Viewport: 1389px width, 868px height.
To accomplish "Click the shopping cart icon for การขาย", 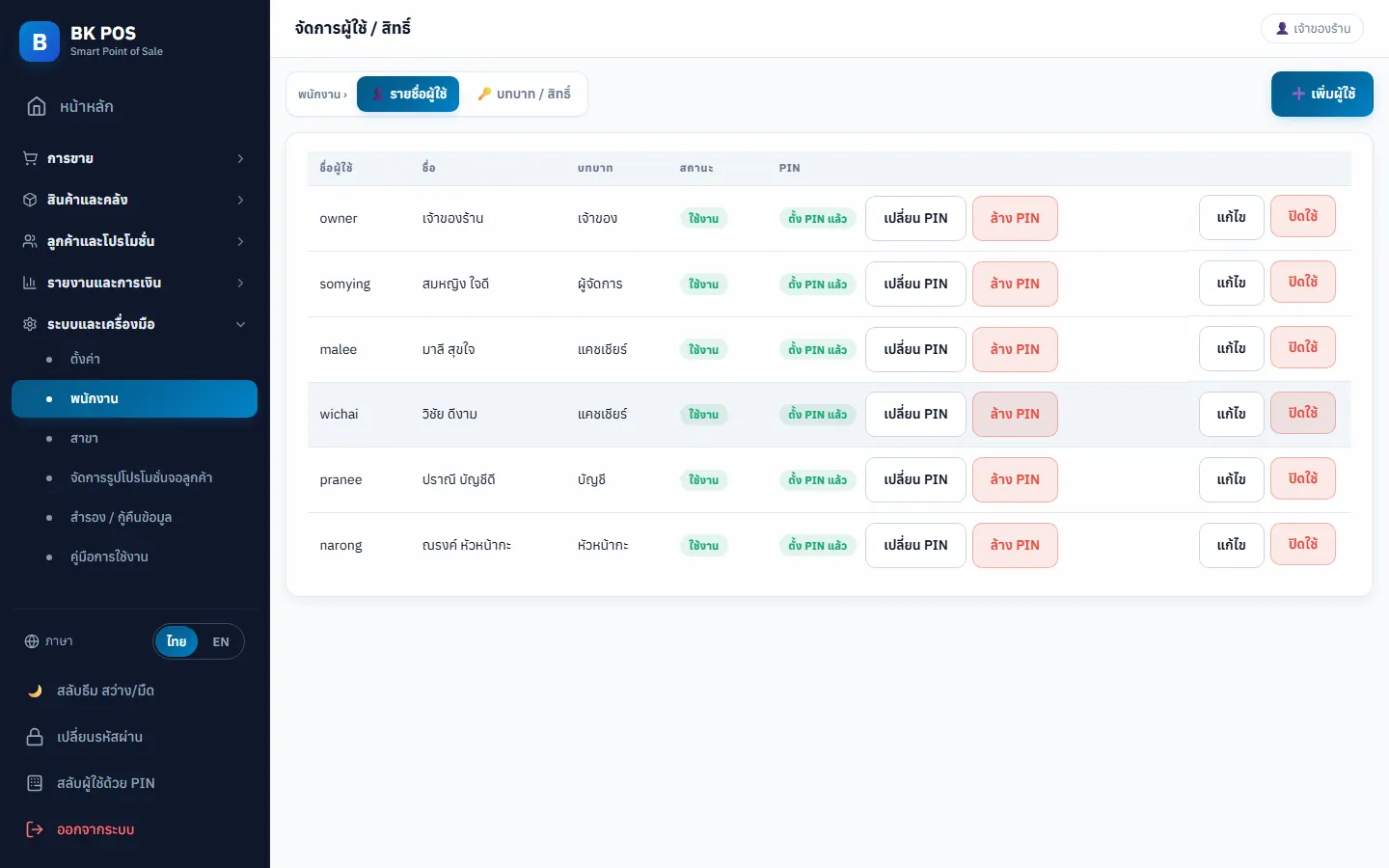I will (30, 158).
